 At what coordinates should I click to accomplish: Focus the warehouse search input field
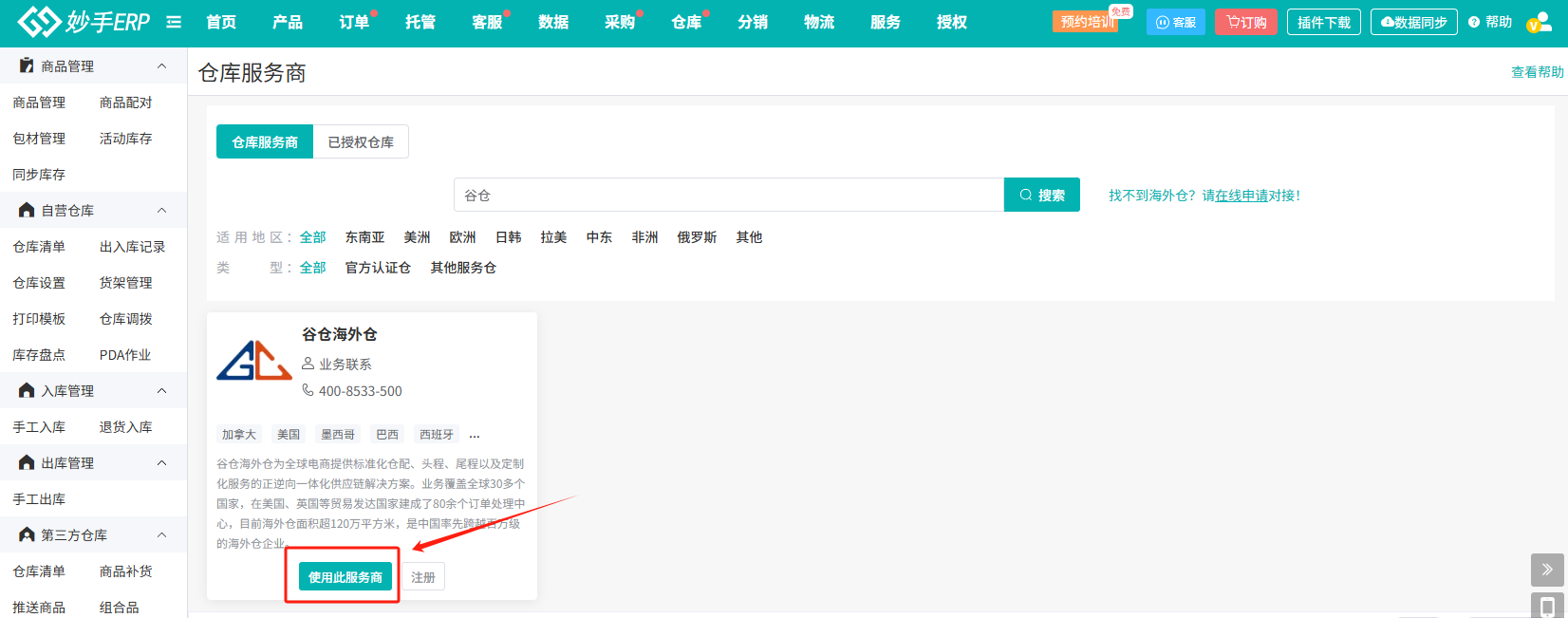pos(729,195)
